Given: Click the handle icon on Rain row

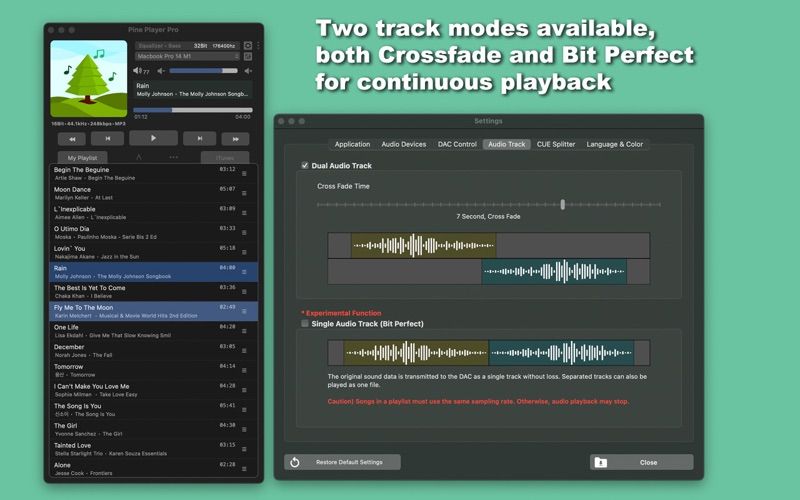Looking at the screenshot, I should click(244, 272).
